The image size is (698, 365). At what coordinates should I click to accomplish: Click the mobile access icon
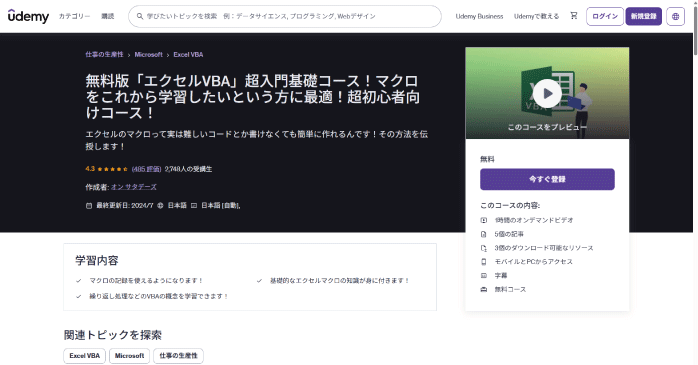(x=484, y=262)
